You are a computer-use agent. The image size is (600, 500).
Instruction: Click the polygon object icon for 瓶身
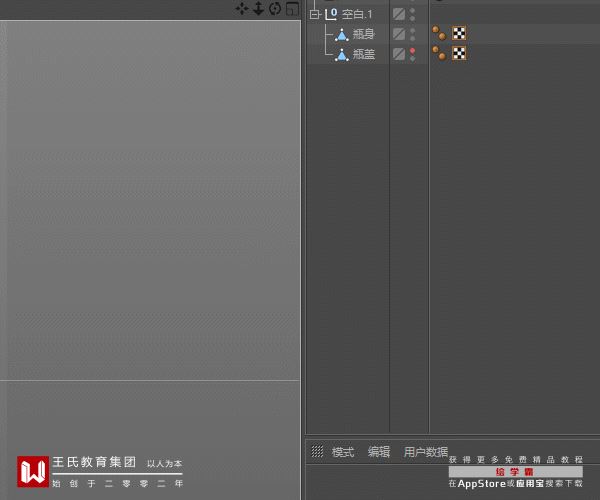(341, 34)
